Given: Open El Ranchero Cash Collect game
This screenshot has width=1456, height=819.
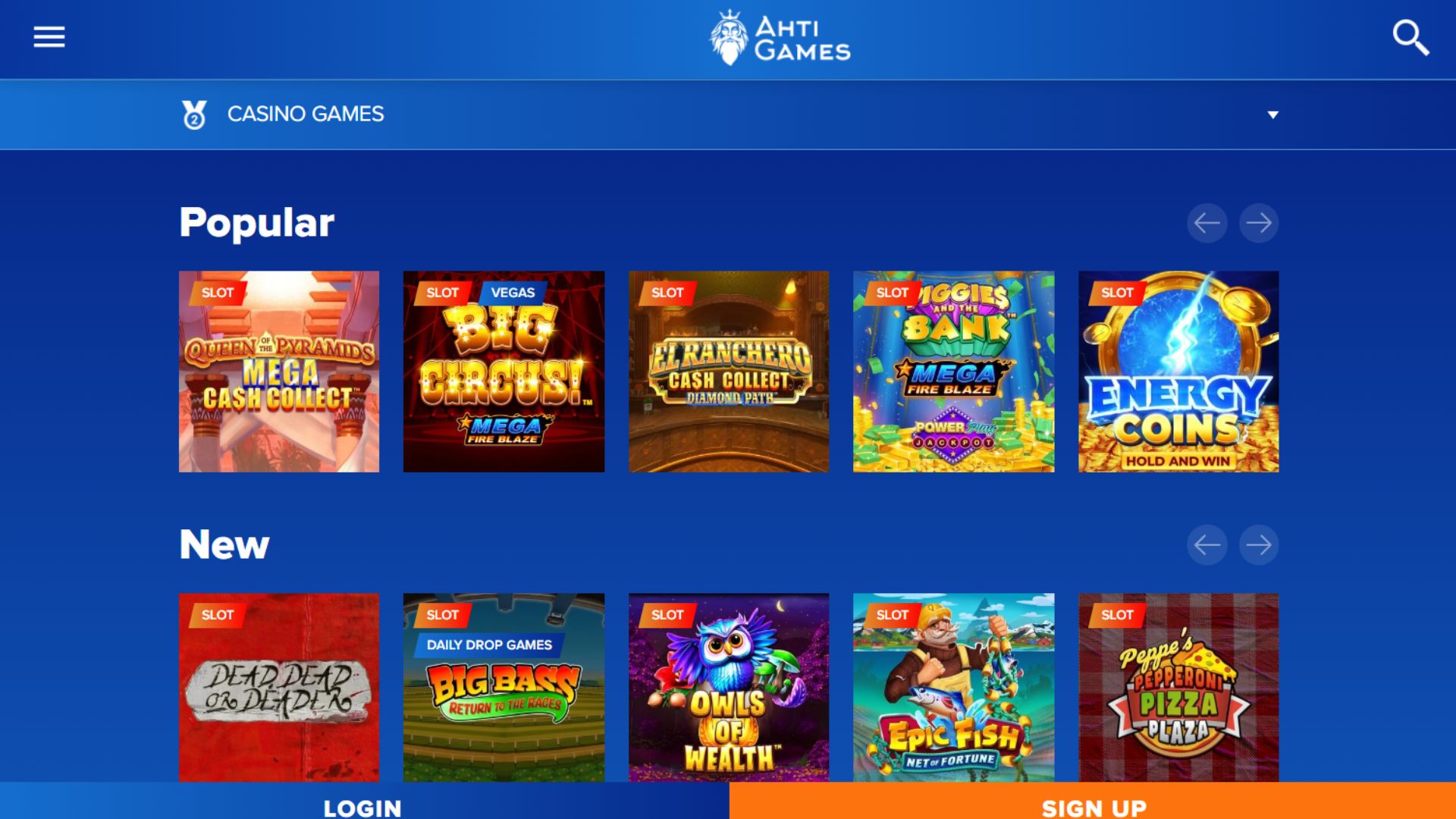Looking at the screenshot, I should point(729,372).
